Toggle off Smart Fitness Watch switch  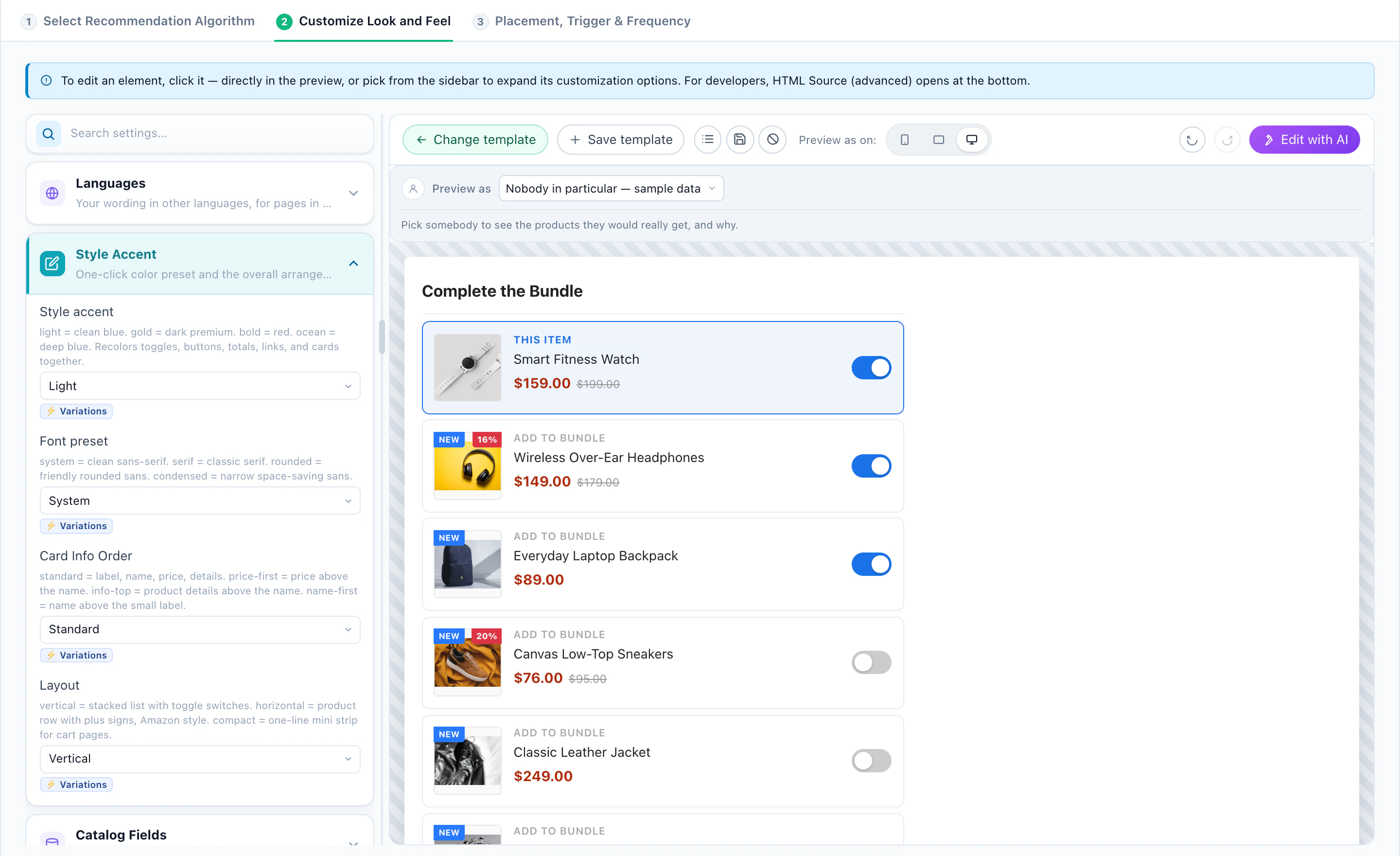click(871, 368)
